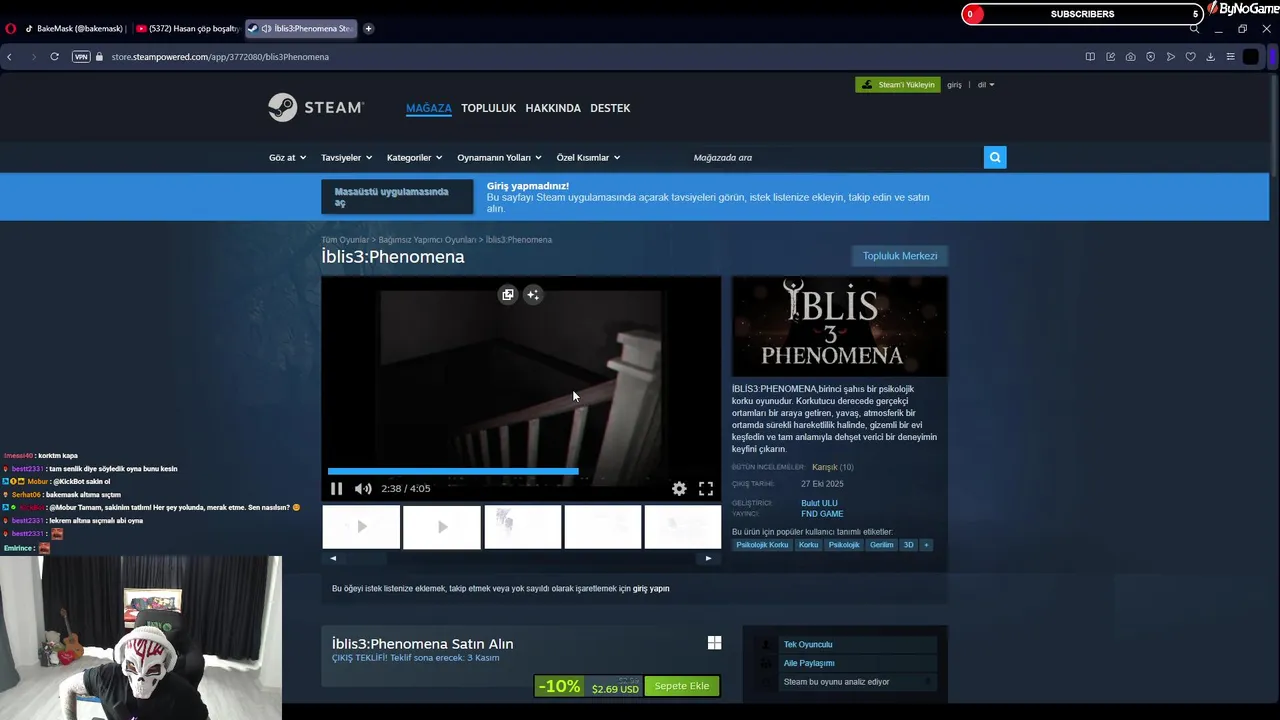Click Masaüstü uygulamasında aç button
Screen dimensions: 1280x720
[x=397, y=197]
